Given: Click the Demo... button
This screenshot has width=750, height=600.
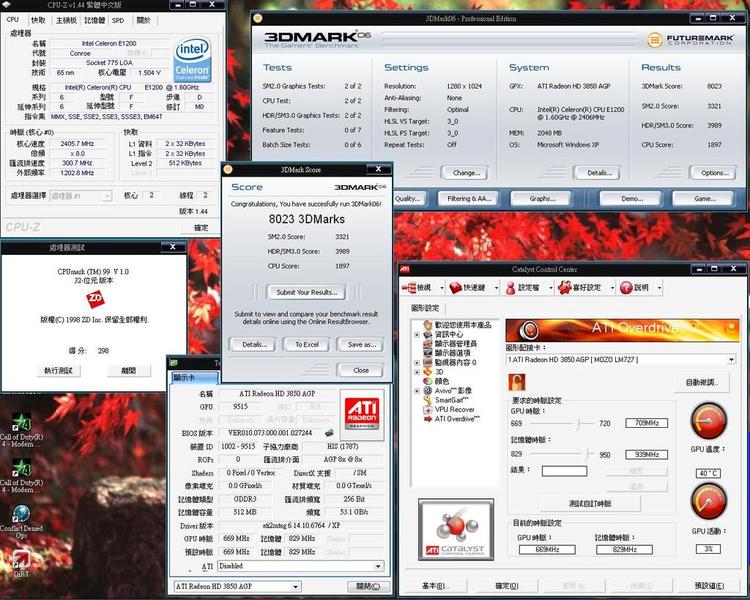Looking at the screenshot, I should click(x=632, y=198).
